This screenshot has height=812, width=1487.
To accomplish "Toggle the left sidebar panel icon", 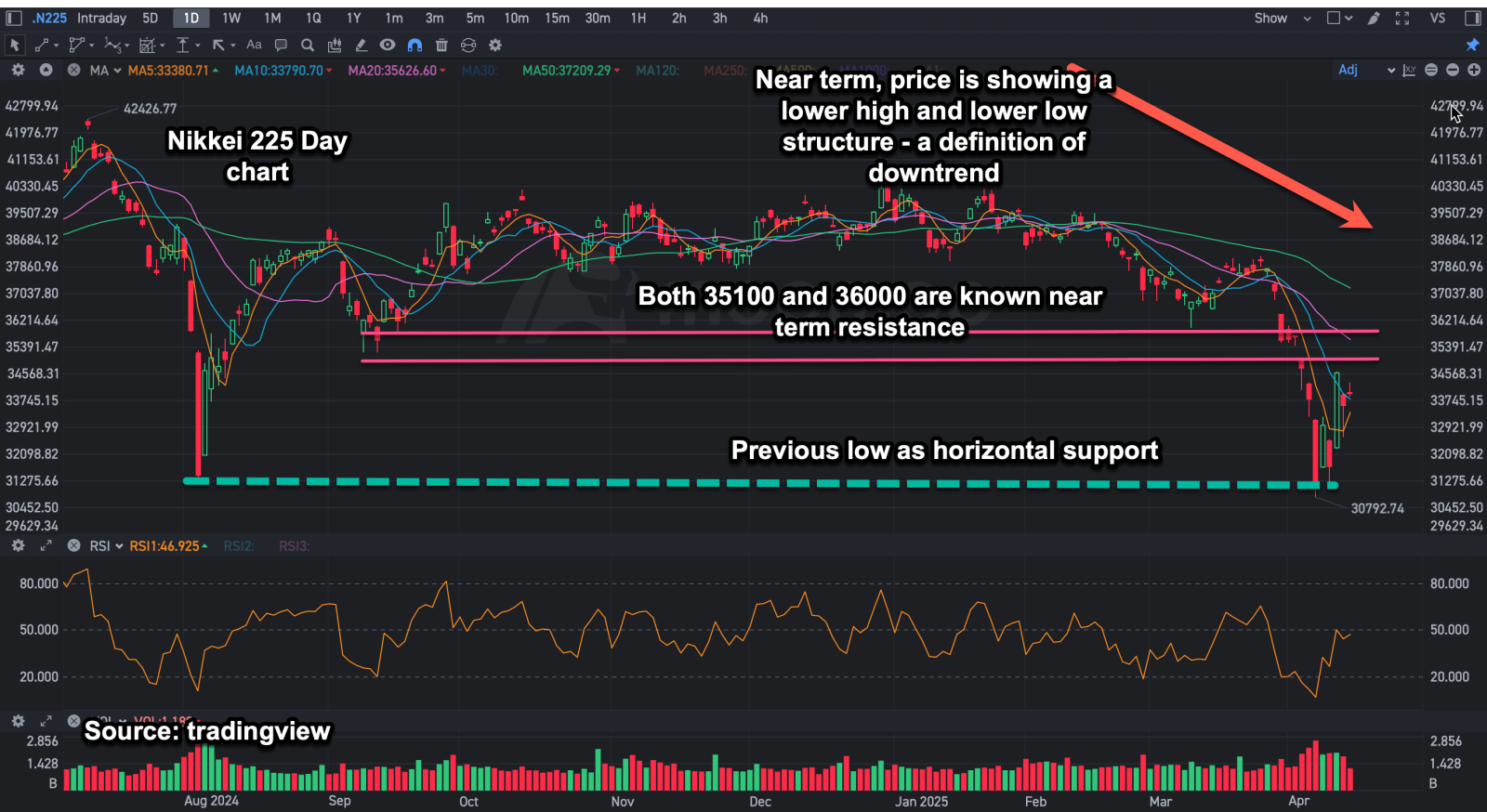I will point(14,18).
